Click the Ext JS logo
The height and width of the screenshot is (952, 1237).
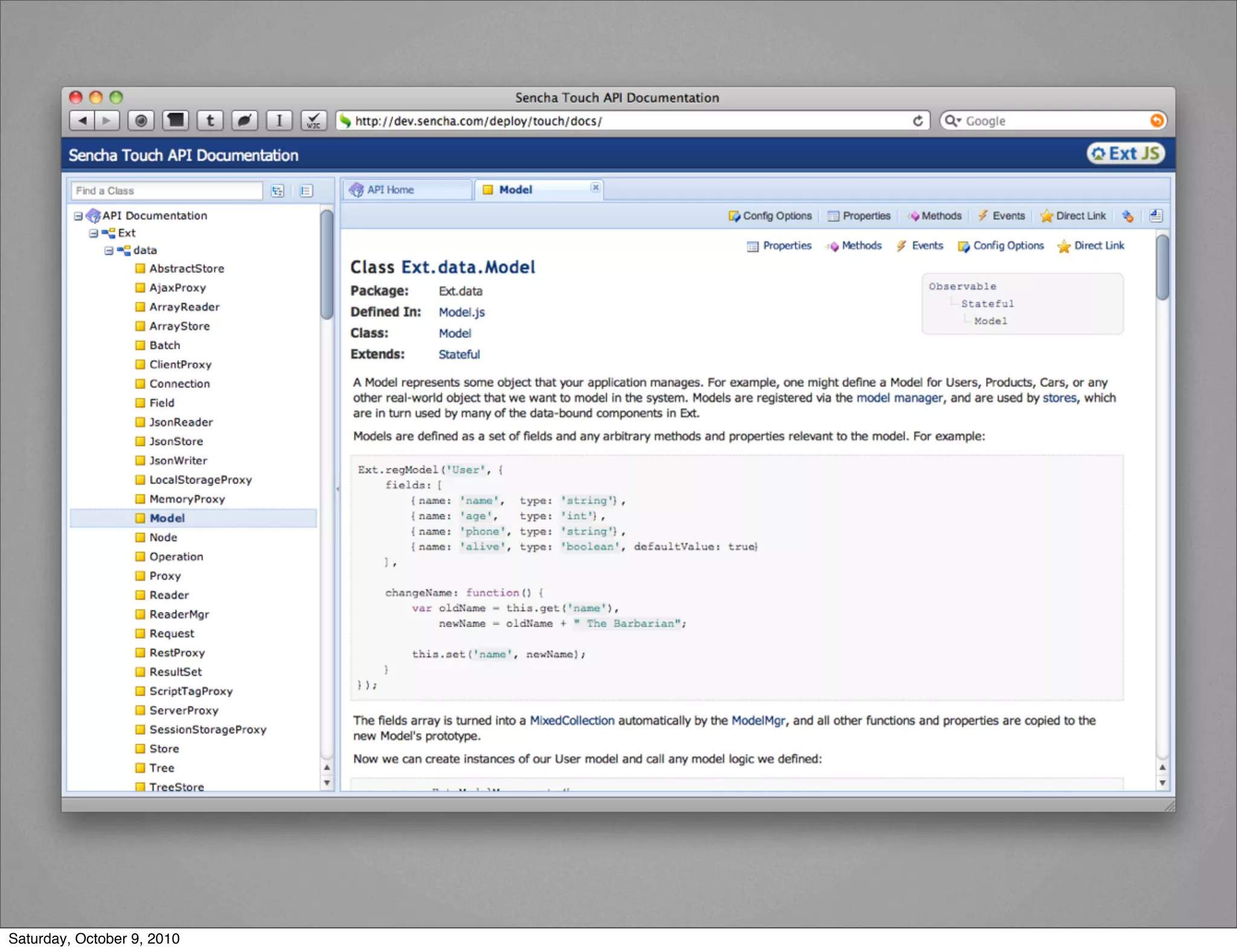pos(1126,153)
